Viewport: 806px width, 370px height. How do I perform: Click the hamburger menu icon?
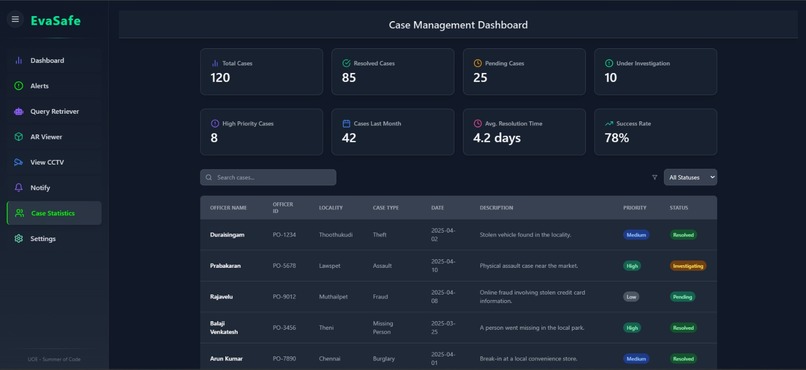coord(15,20)
